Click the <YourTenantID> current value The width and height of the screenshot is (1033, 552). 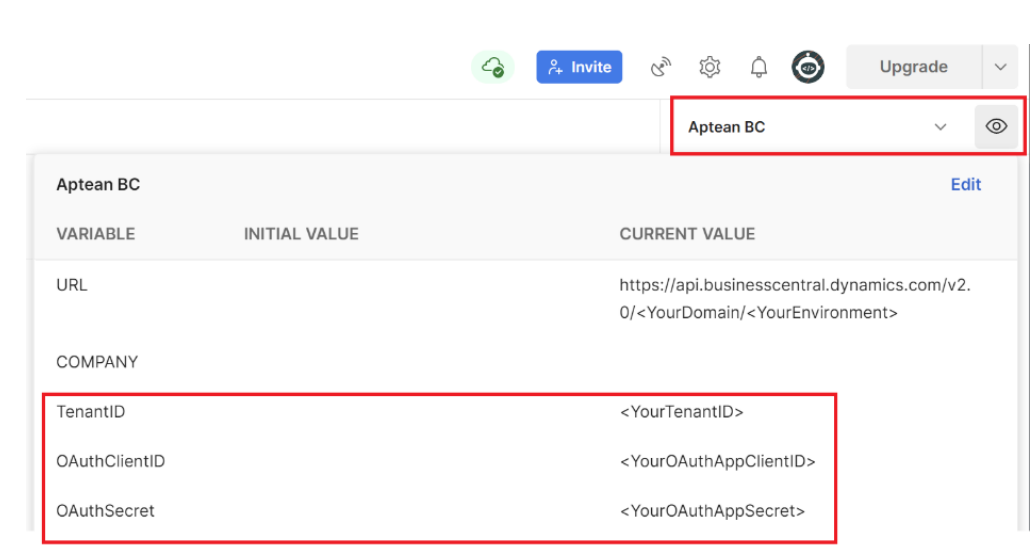681,411
